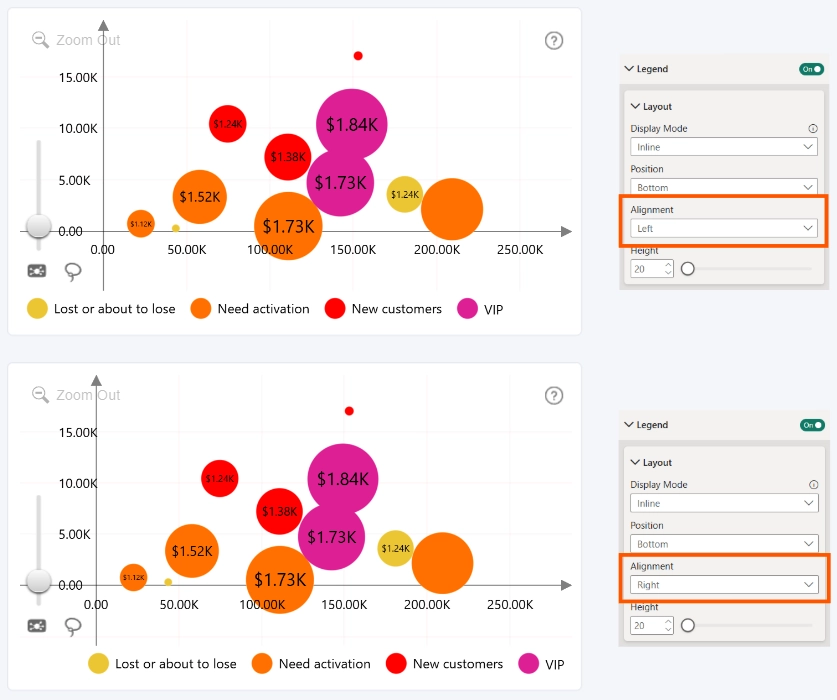
Task: Open the Alignment dropdown set to Left
Action: (x=724, y=229)
